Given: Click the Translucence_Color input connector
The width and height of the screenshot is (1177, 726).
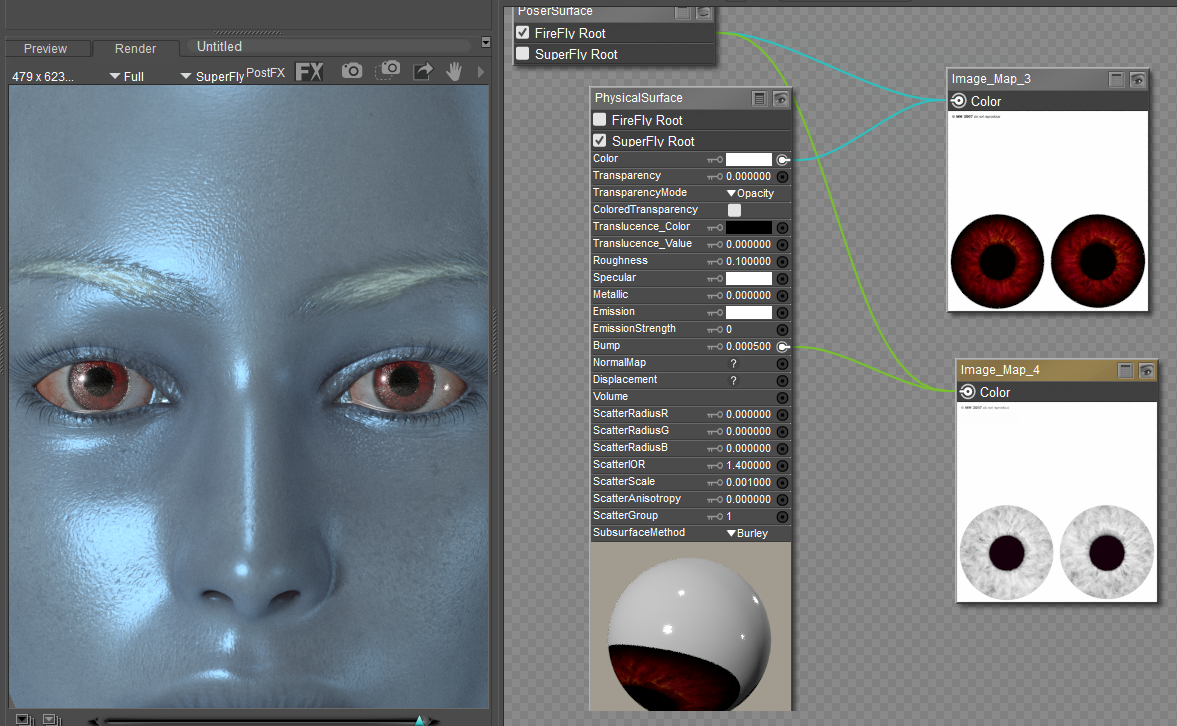Looking at the screenshot, I should (x=782, y=227).
